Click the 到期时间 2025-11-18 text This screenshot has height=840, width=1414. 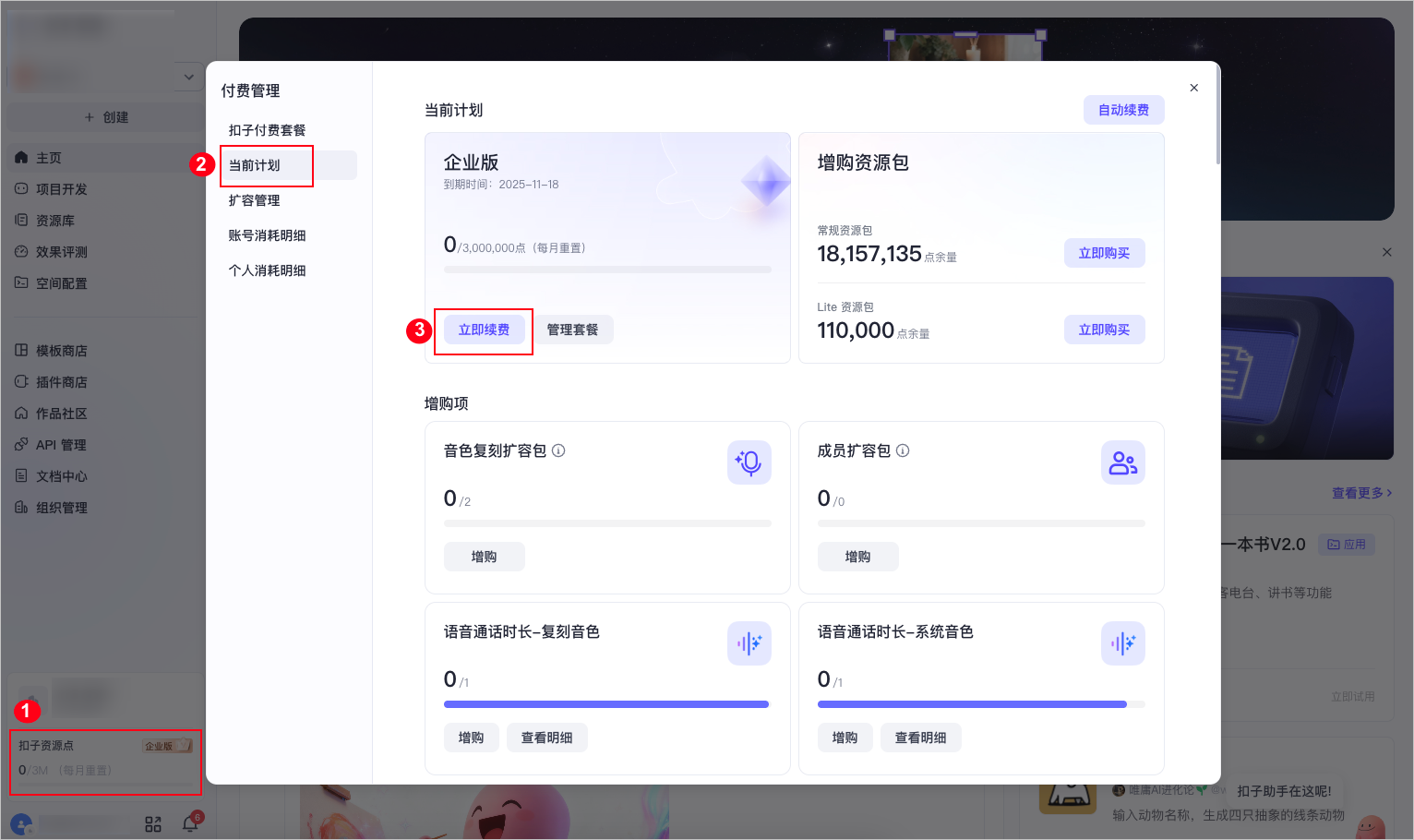click(501, 185)
